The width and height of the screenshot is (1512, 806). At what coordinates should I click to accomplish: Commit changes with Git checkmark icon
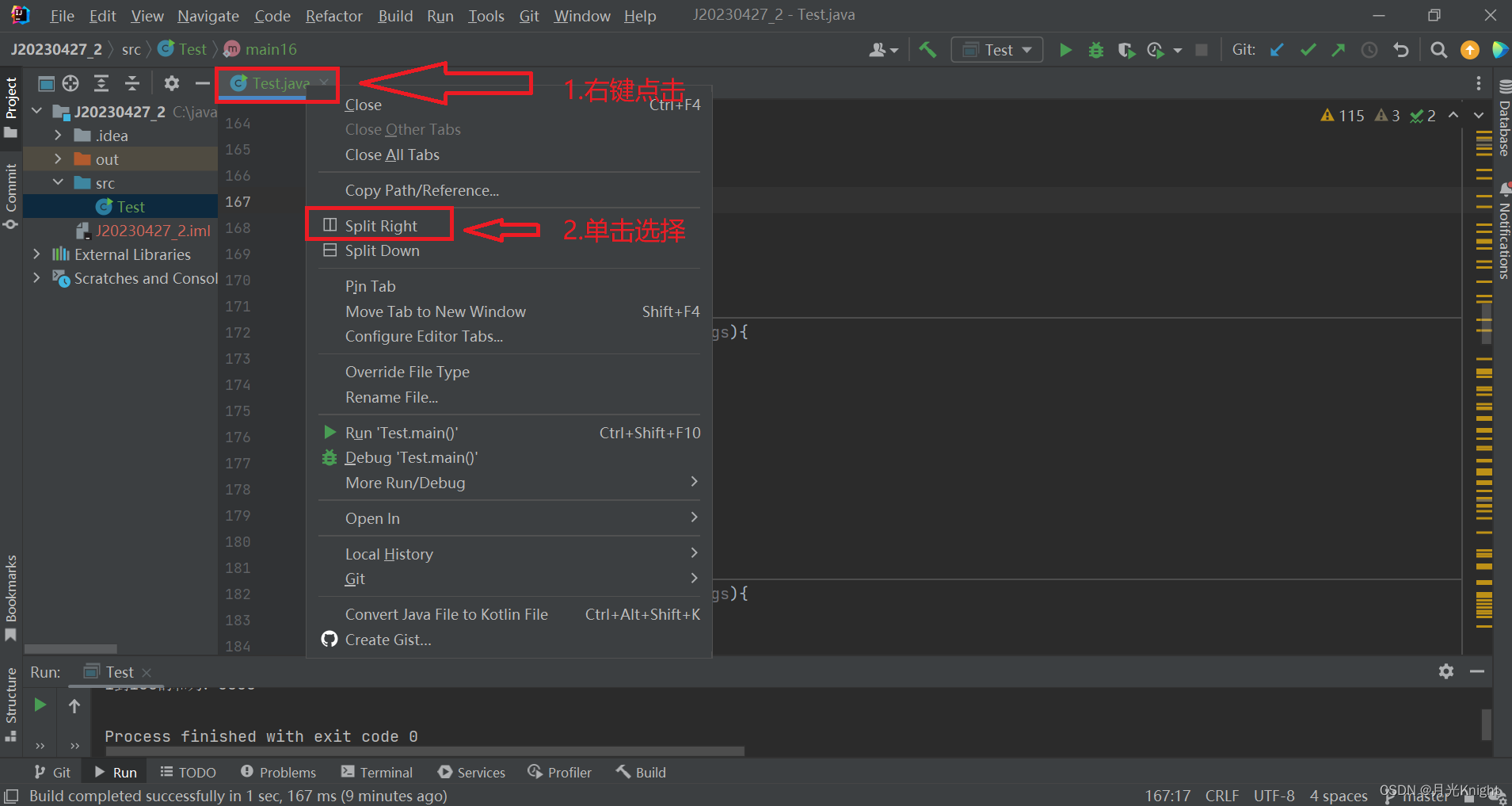point(1308,50)
